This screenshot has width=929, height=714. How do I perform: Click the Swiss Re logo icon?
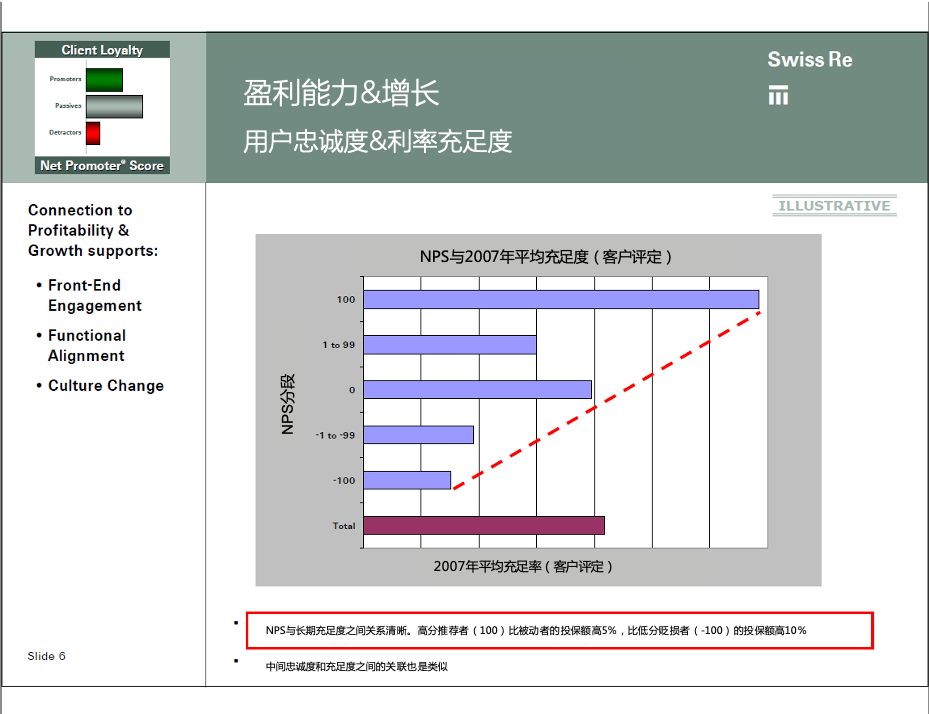pyautogui.click(x=778, y=95)
